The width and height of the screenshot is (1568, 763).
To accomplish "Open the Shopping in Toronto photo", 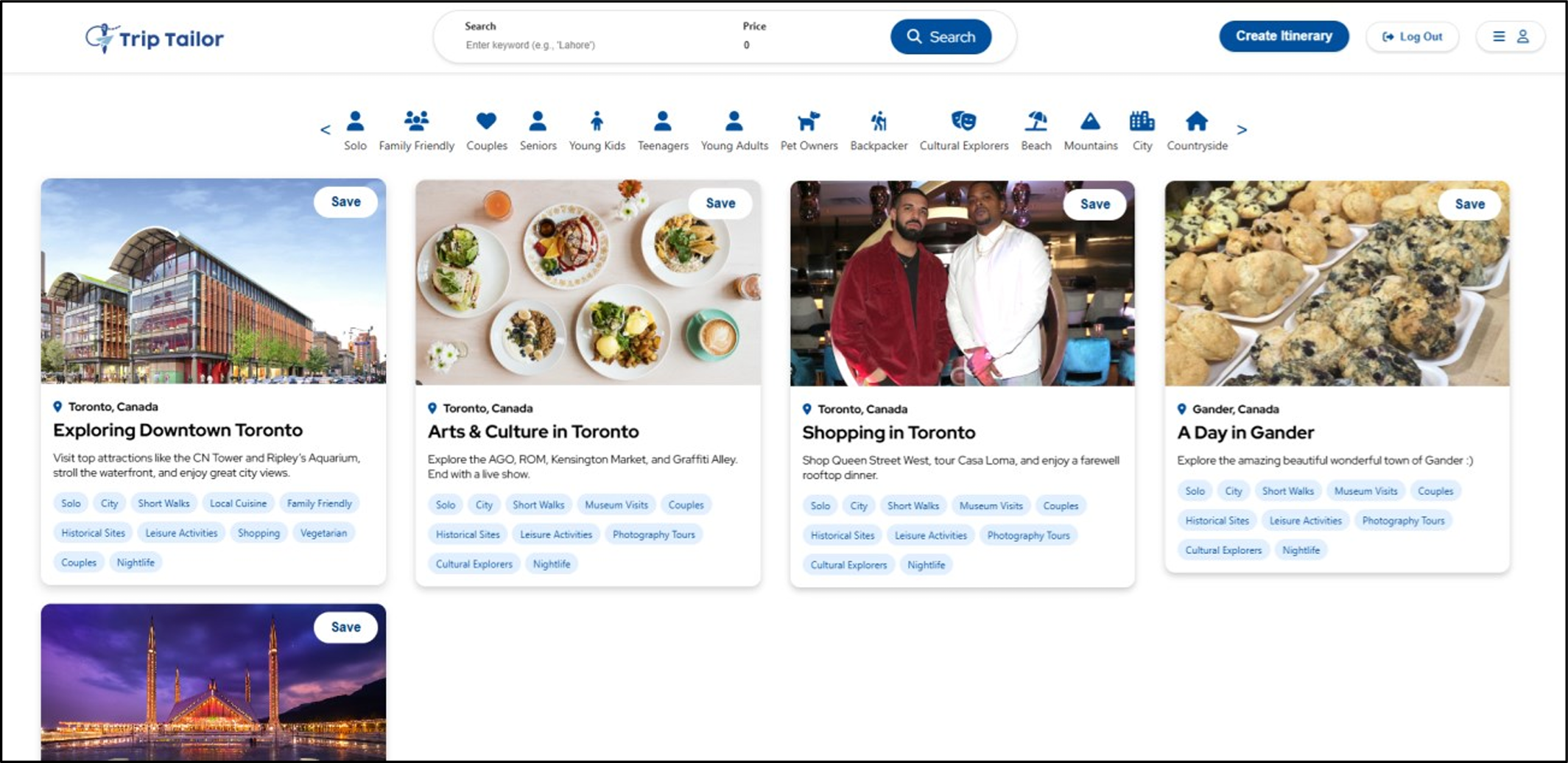I will pos(962,284).
